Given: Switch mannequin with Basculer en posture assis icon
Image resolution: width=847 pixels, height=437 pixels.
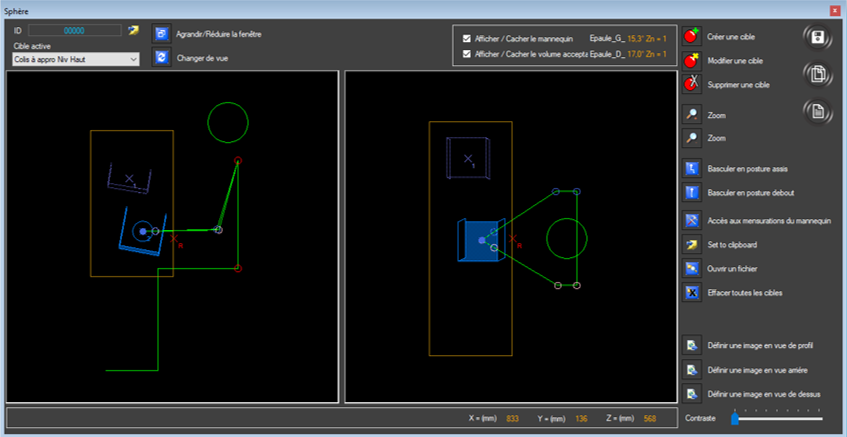Looking at the screenshot, I should 692,168.
